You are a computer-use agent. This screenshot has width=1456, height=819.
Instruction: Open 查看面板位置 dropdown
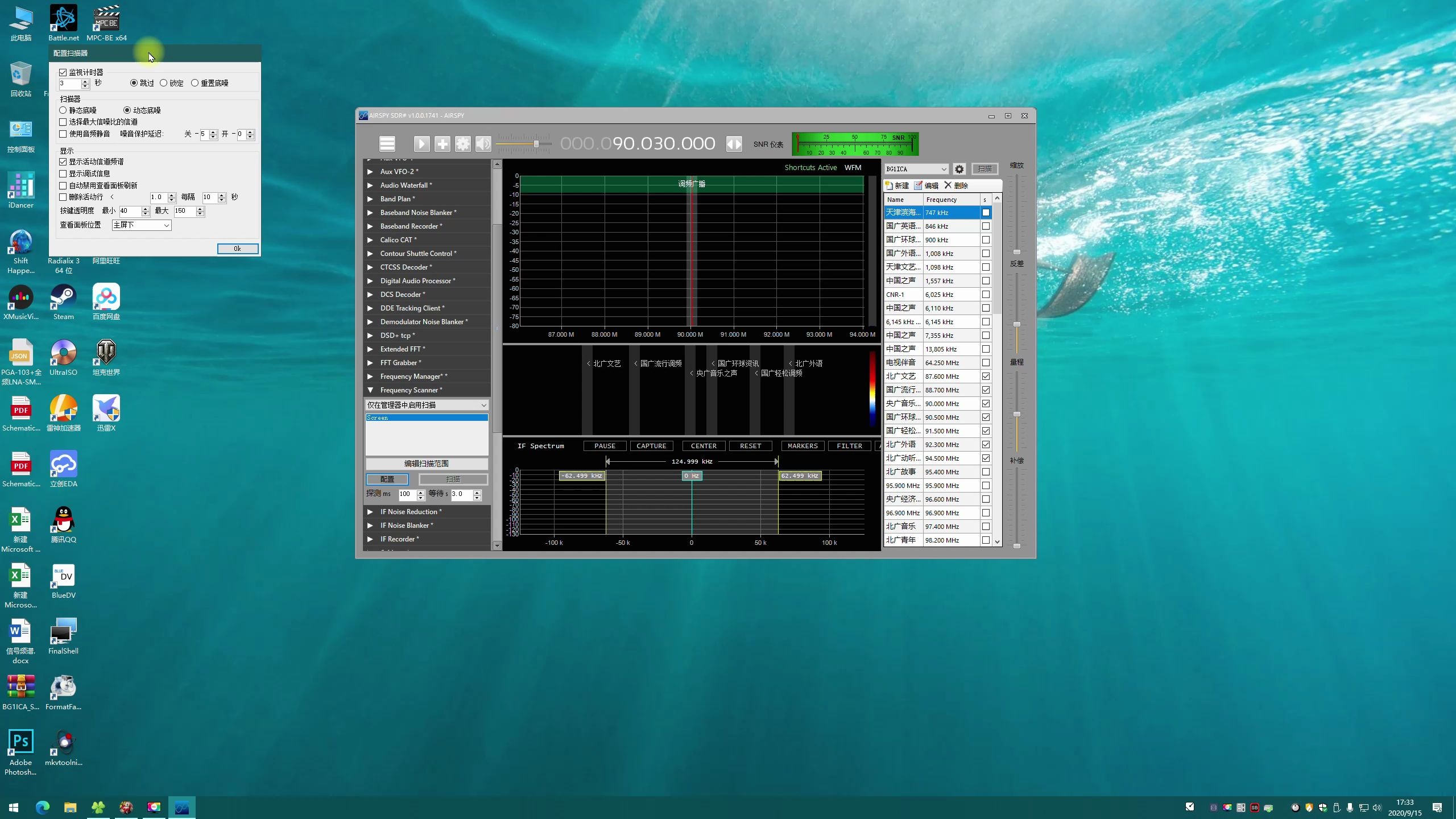[x=142, y=225]
